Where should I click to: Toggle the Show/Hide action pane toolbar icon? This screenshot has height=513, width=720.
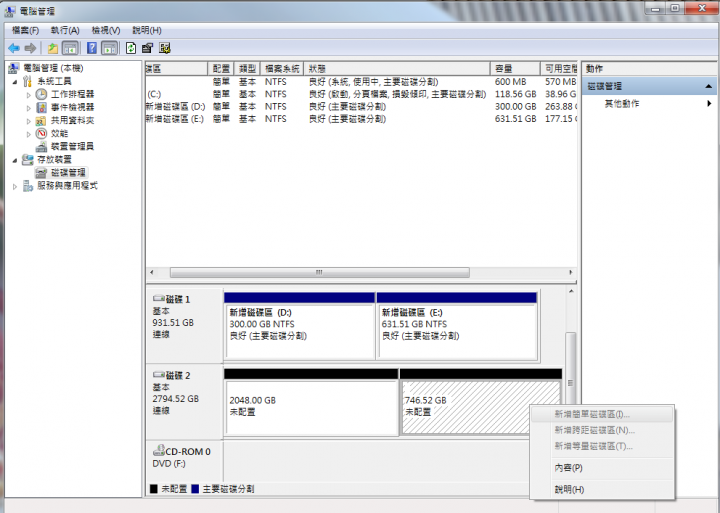point(109,48)
